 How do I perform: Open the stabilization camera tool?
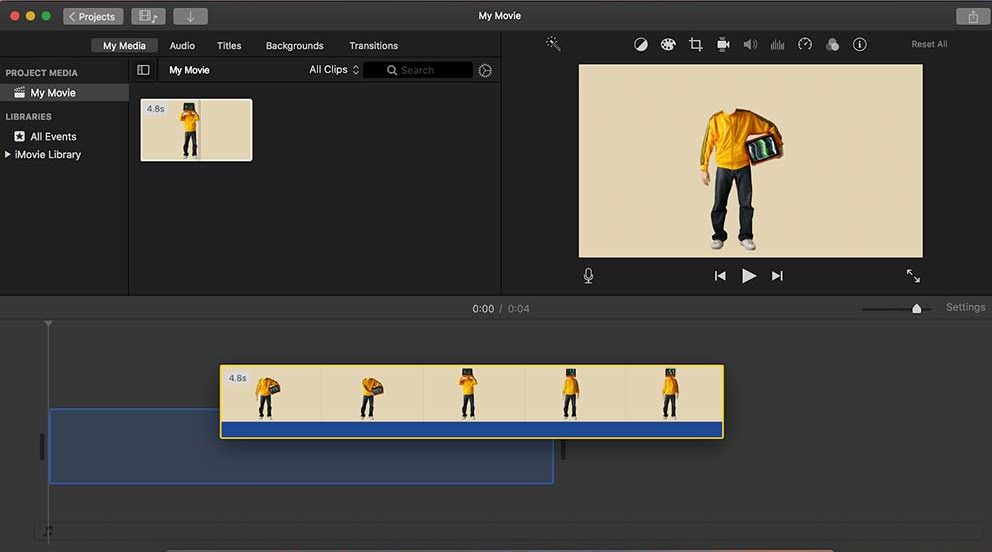723,44
